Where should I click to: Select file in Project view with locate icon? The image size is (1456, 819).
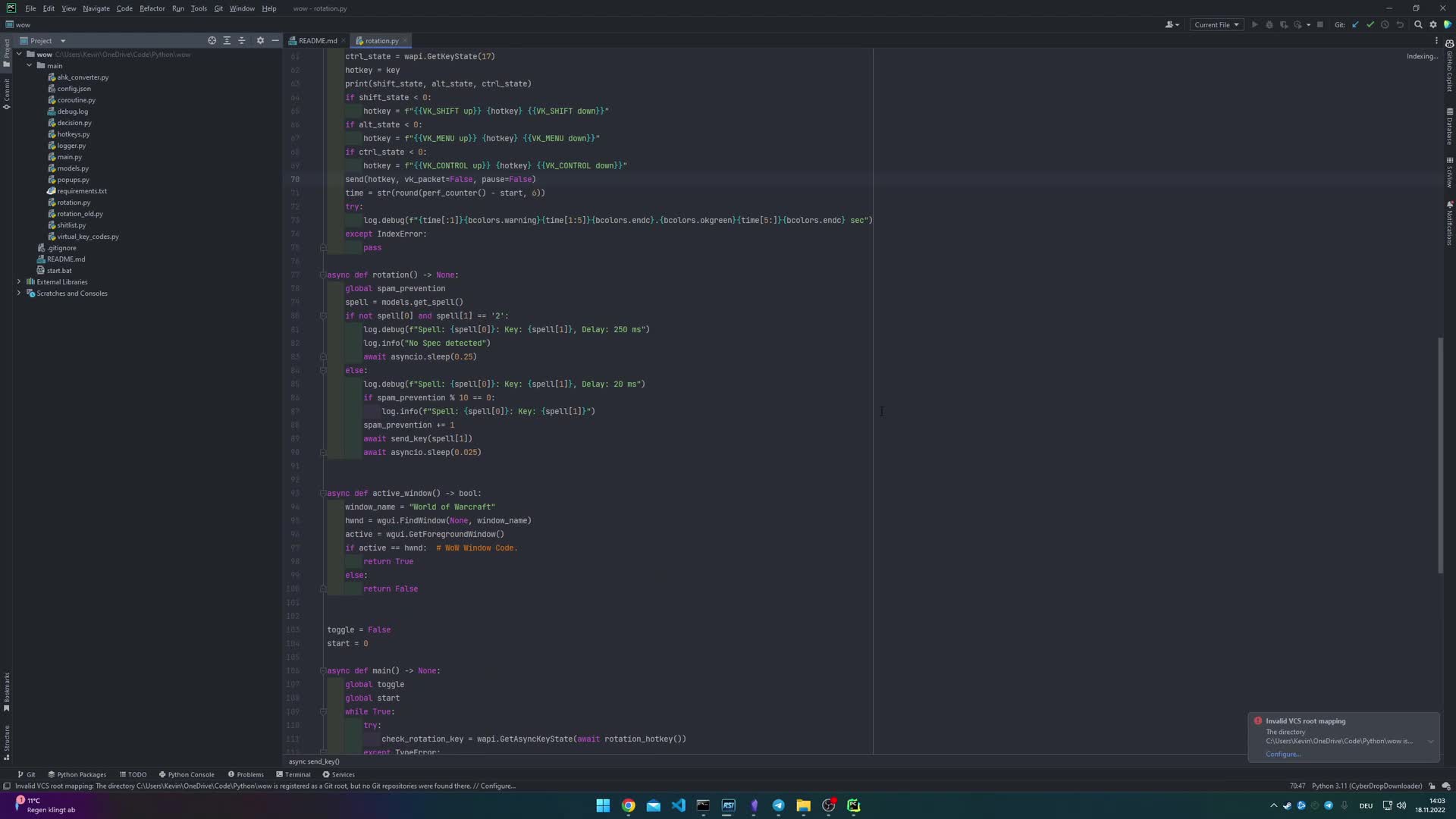(x=212, y=40)
